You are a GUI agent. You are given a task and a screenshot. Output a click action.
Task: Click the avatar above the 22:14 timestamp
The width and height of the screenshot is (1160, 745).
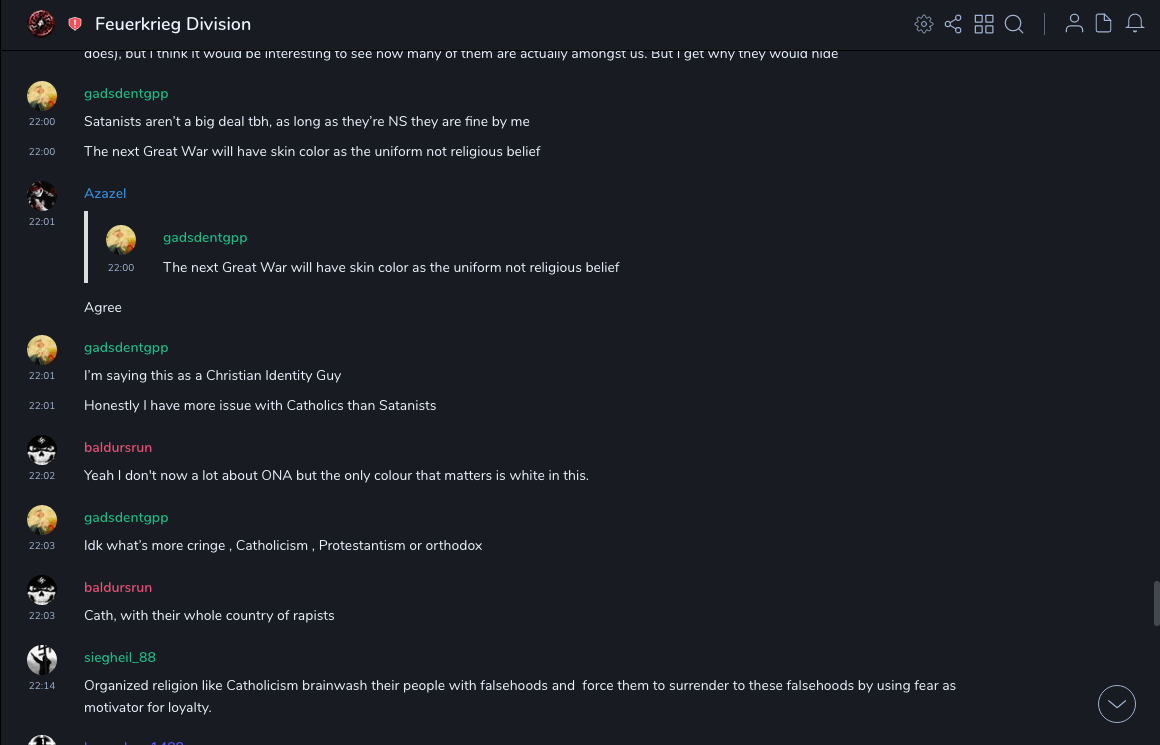(42, 660)
